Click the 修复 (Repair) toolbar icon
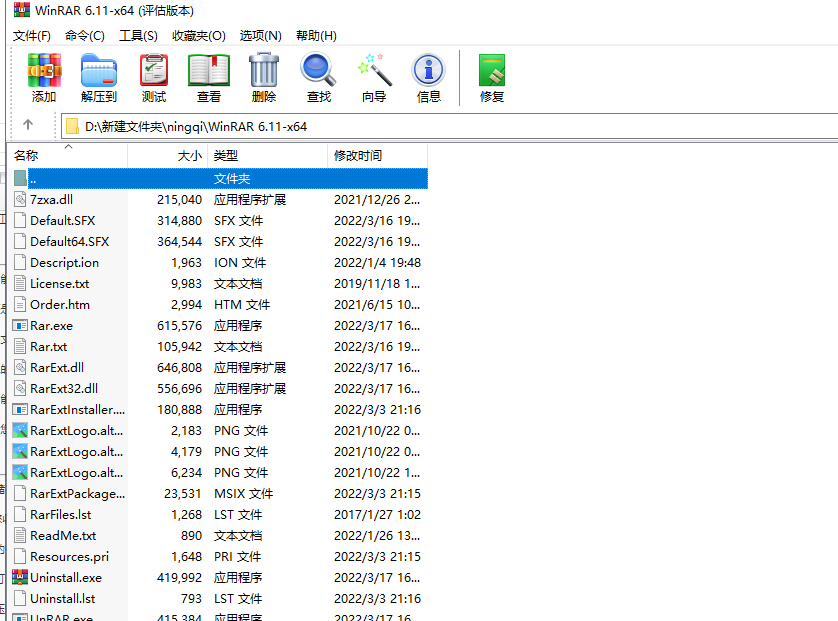838x621 pixels. coord(492,70)
